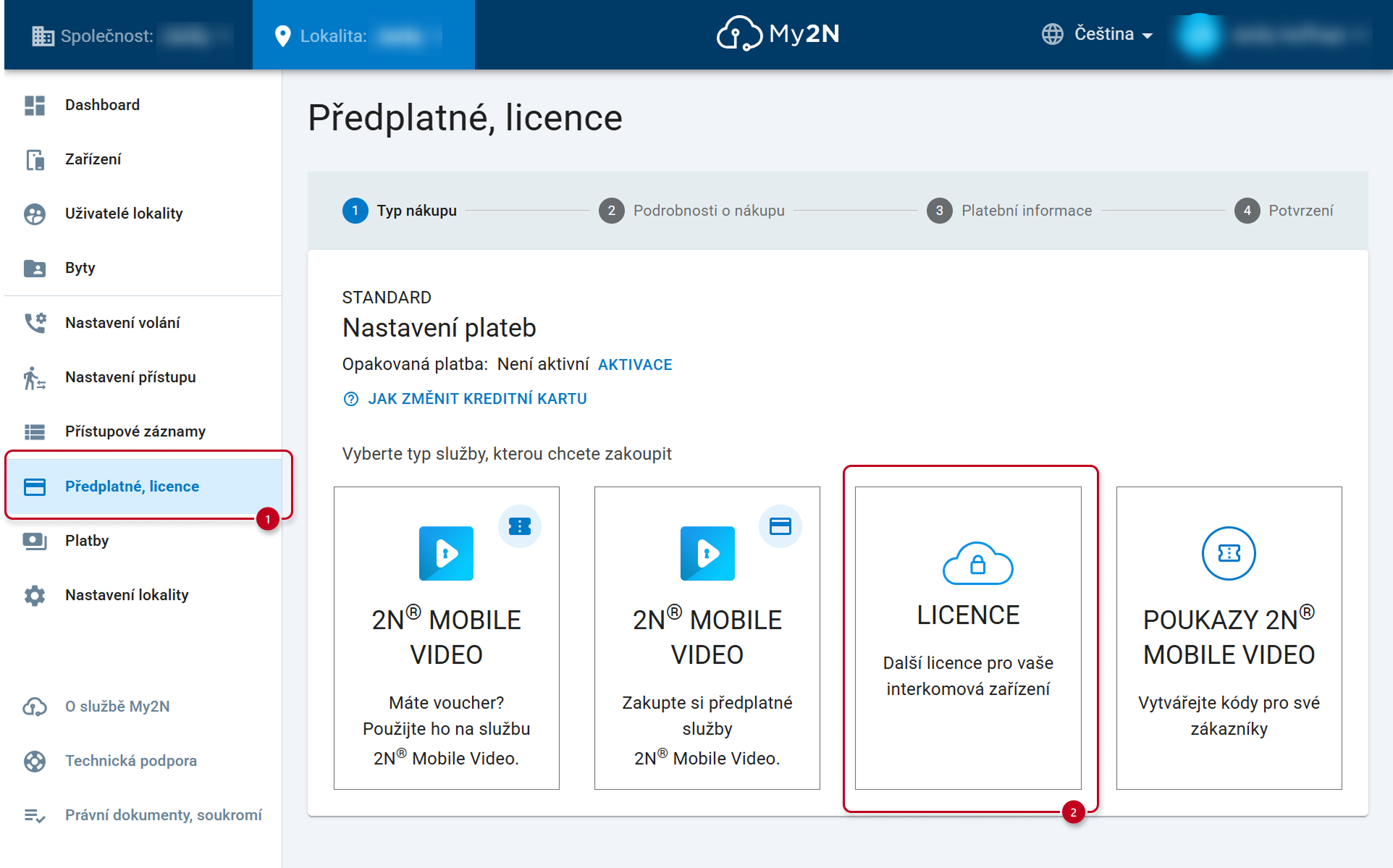Click the Byty folder icon
The image size is (1393, 868).
(35, 268)
